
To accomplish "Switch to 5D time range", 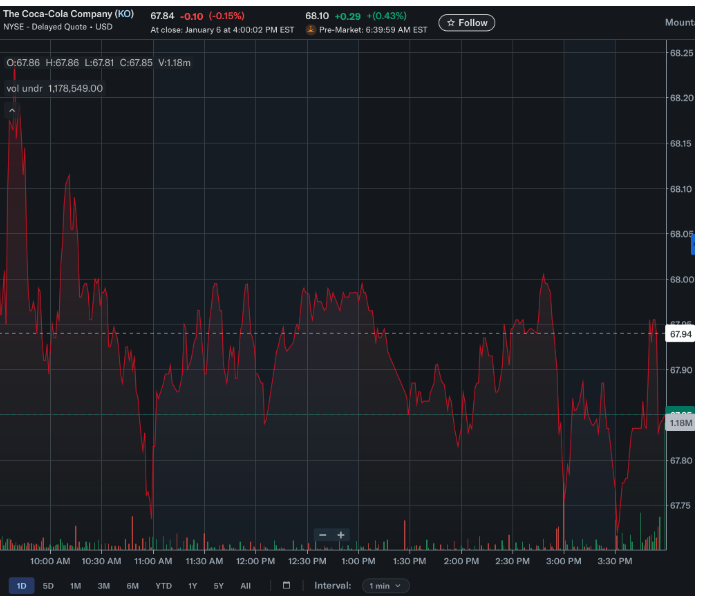I will (x=48, y=585).
